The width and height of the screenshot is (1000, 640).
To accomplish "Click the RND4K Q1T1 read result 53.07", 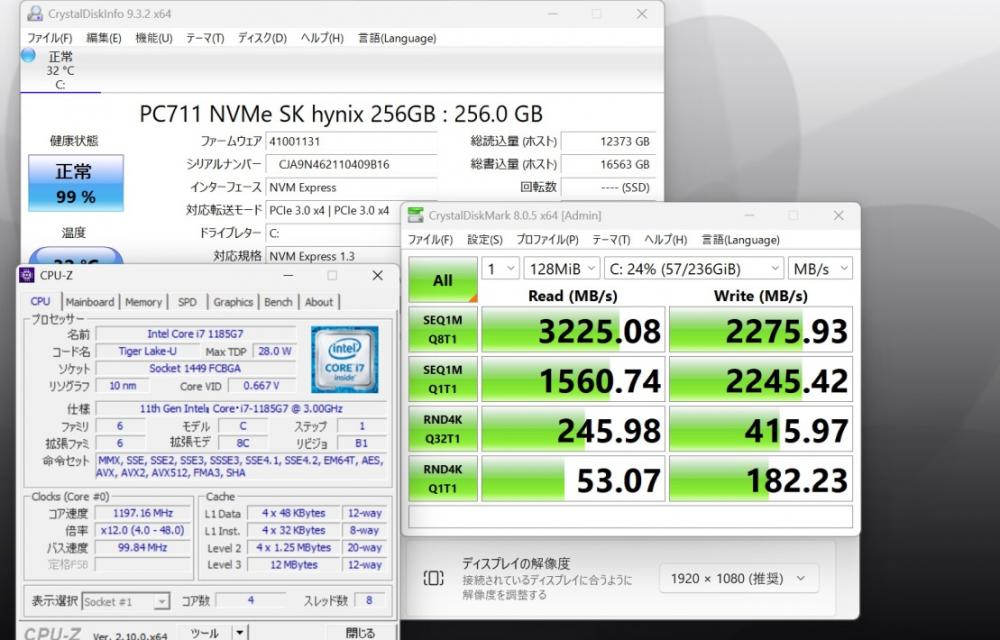I will pos(573,479).
